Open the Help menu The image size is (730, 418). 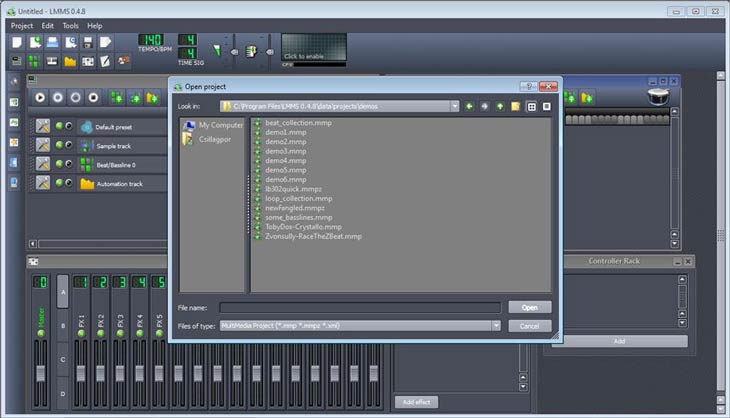[95, 25]
